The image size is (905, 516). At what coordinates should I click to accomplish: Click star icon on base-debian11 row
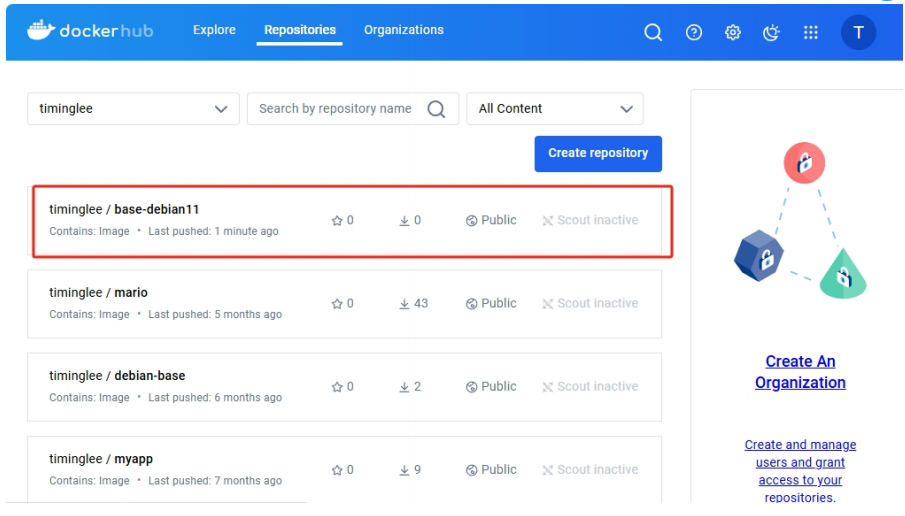point(337,220)
